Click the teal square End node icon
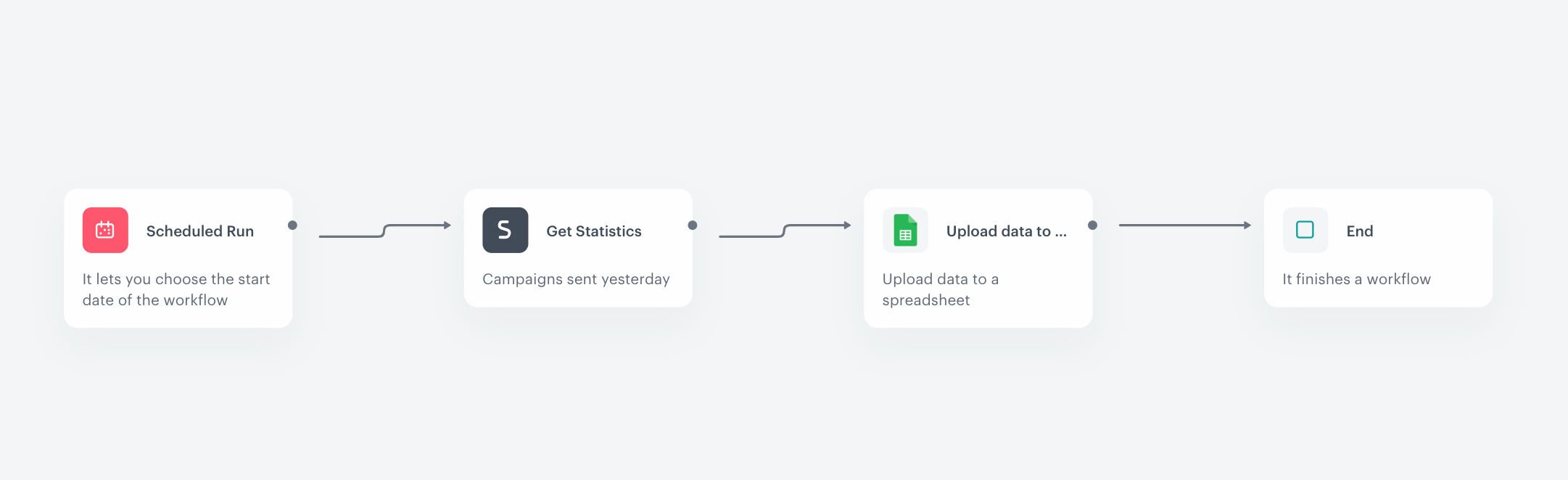Image resolution: width=1568 pixels, height=480 pixels. [1305, 230]
